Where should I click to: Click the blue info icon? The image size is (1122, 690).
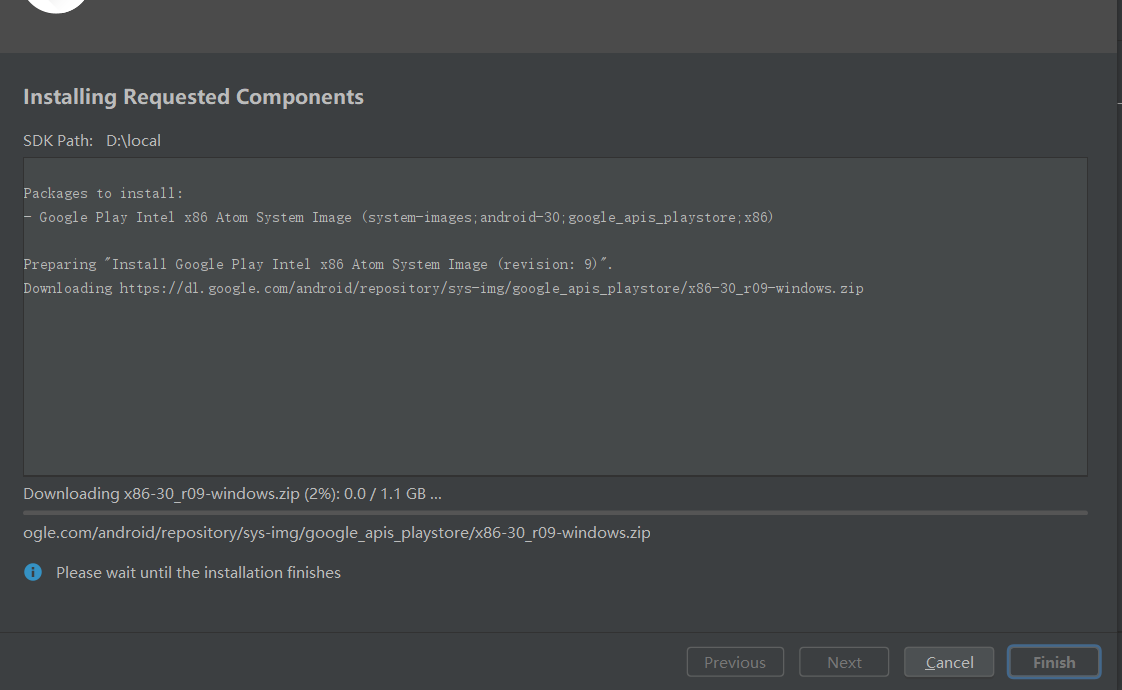(x=33, y=572)
